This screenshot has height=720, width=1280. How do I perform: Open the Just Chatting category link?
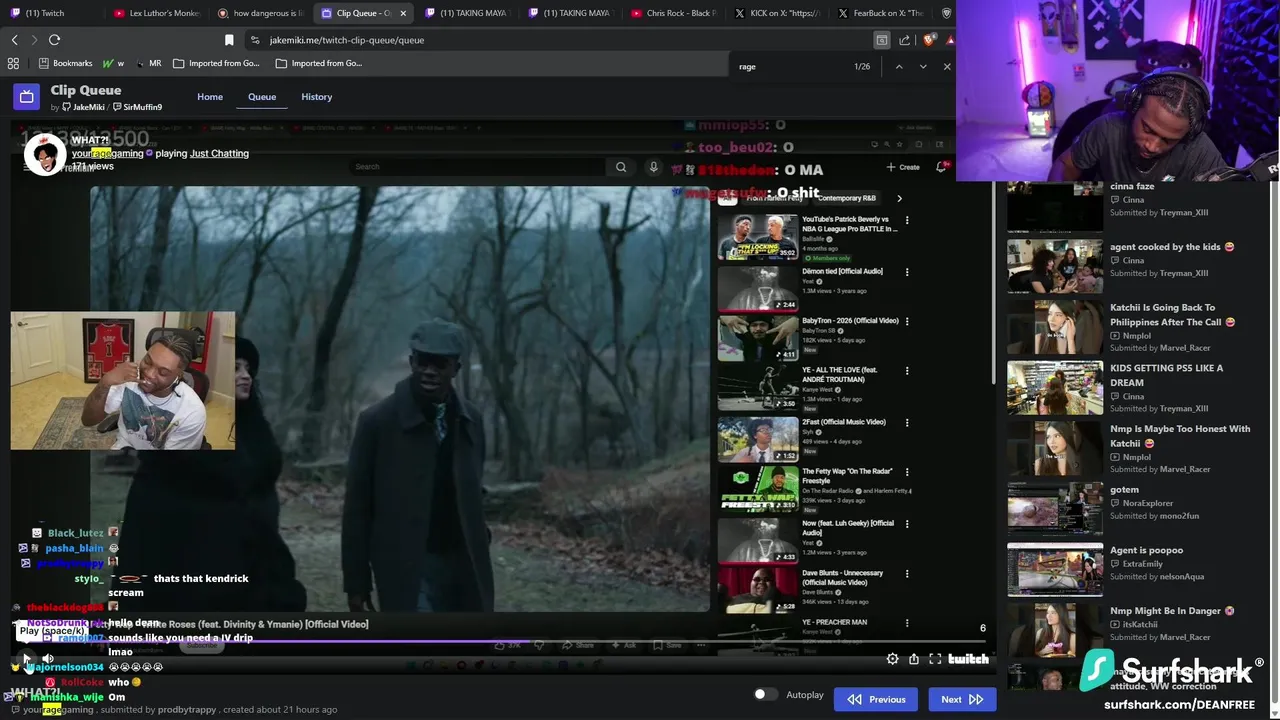click(219, 153)
